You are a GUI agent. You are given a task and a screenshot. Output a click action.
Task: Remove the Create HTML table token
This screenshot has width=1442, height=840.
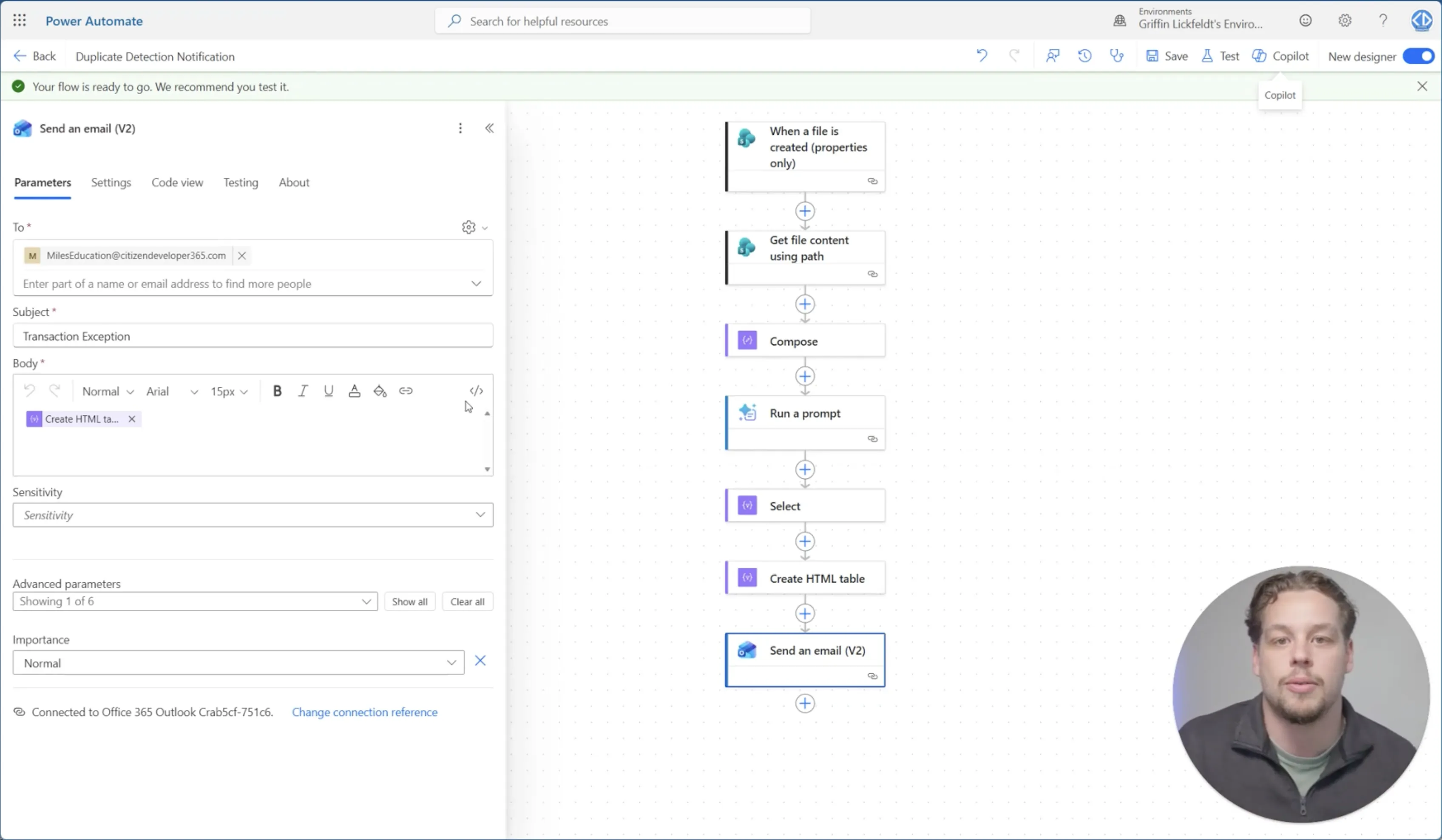pos(132,419)
